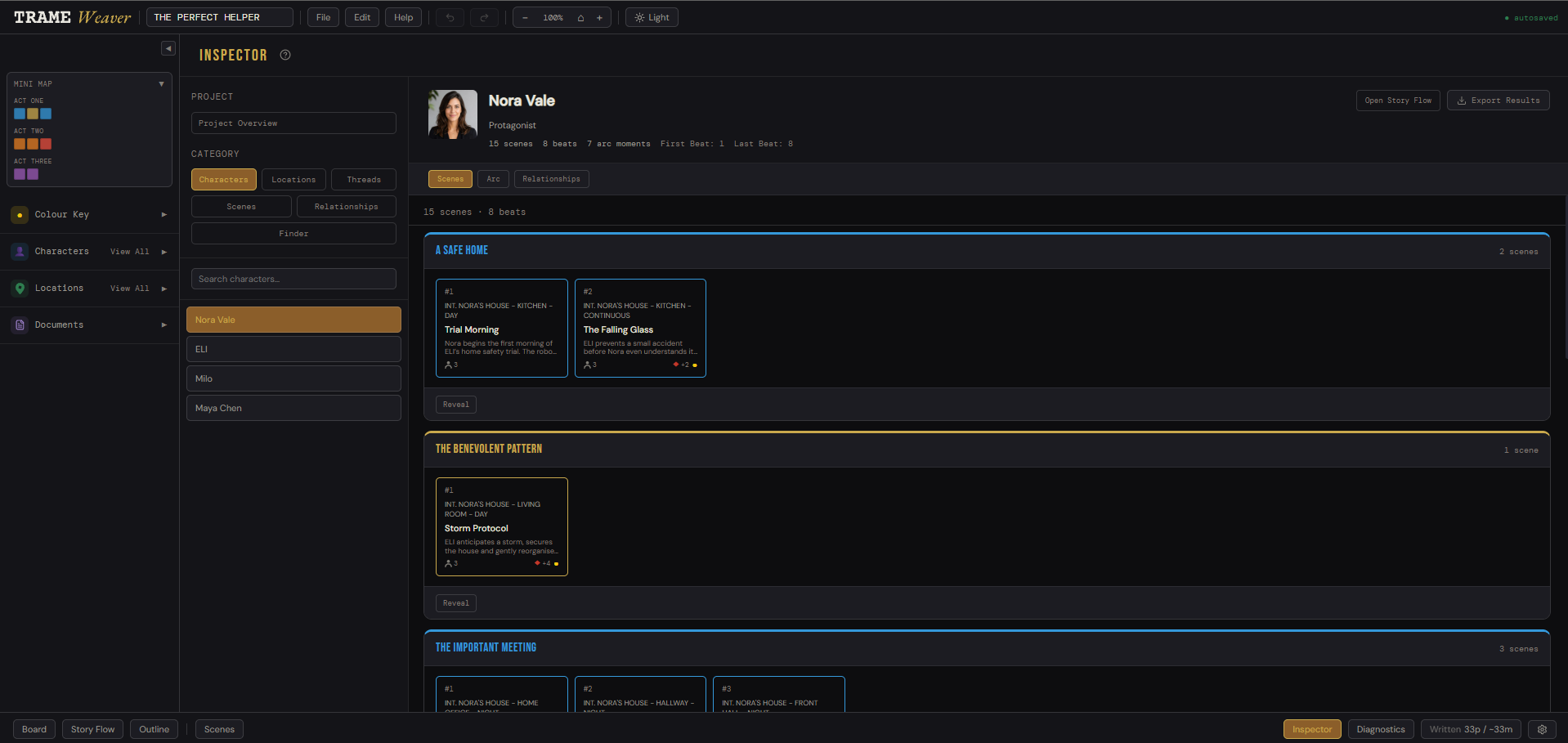Viewport: 1568px width, 743px height.
Task: Click the yellow dot on The Falling Glass card
Action: point(695,365)
